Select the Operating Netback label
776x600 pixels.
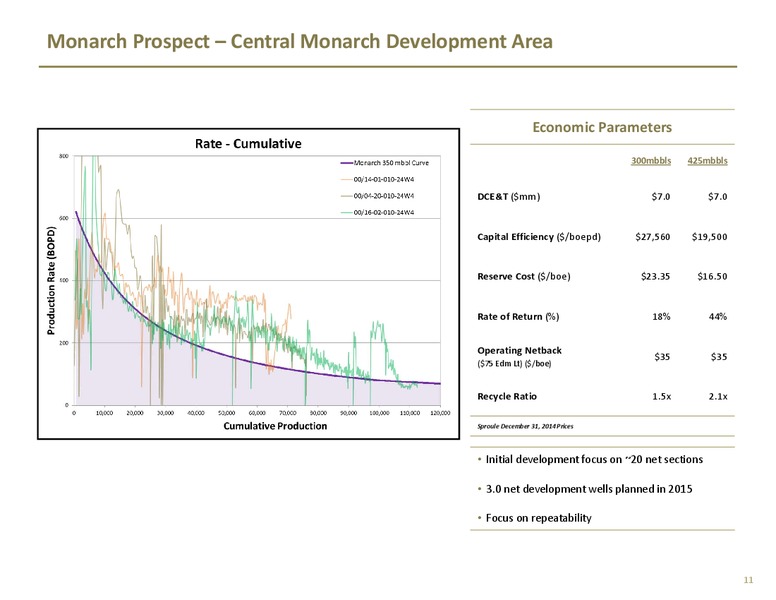(x=519, y=350)
